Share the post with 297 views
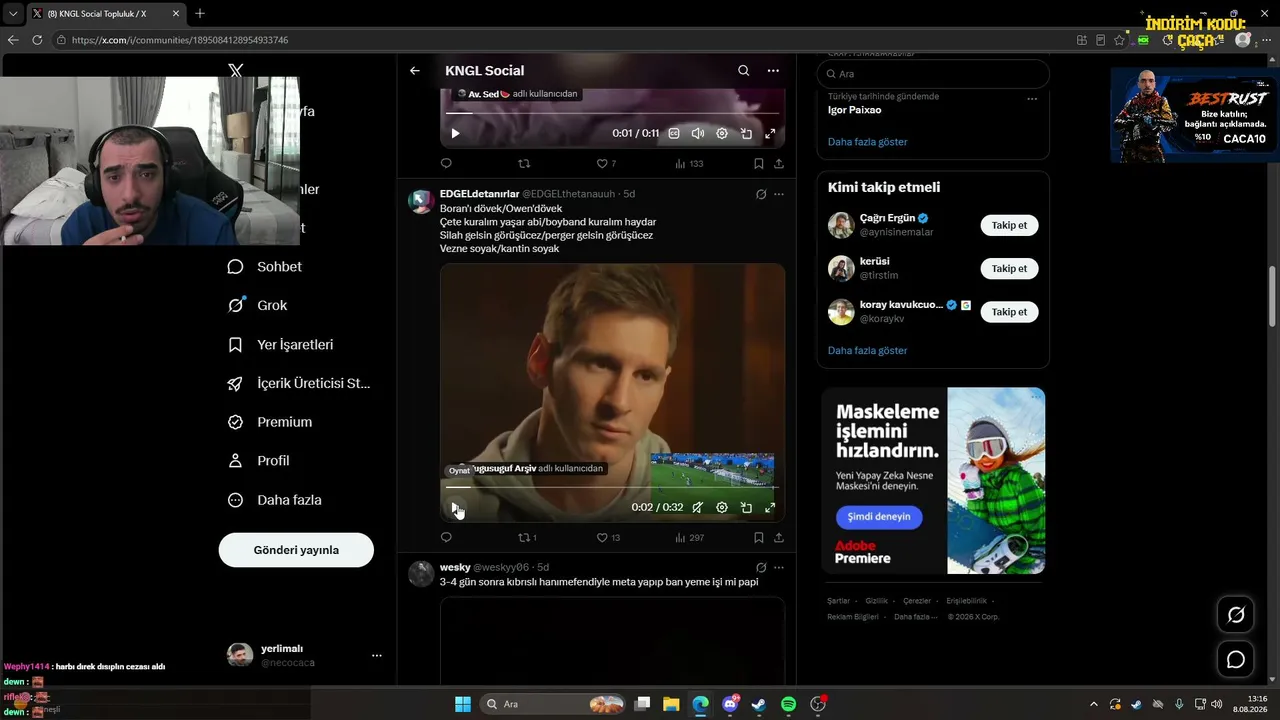 (779, 537)
